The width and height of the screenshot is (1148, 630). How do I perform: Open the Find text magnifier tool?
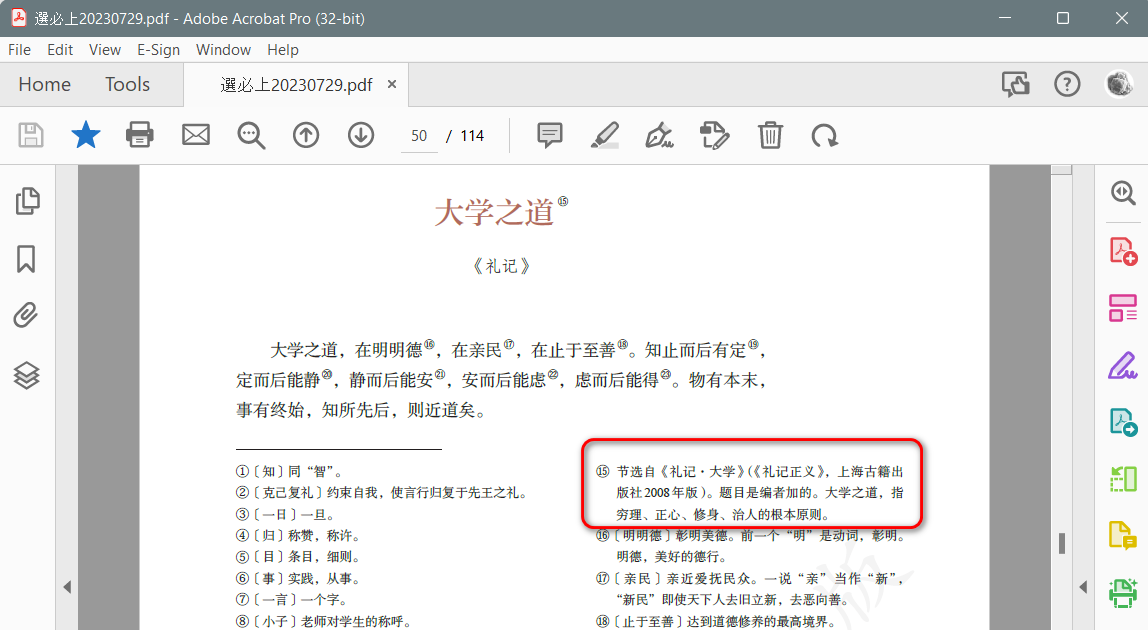coord(251,135)
